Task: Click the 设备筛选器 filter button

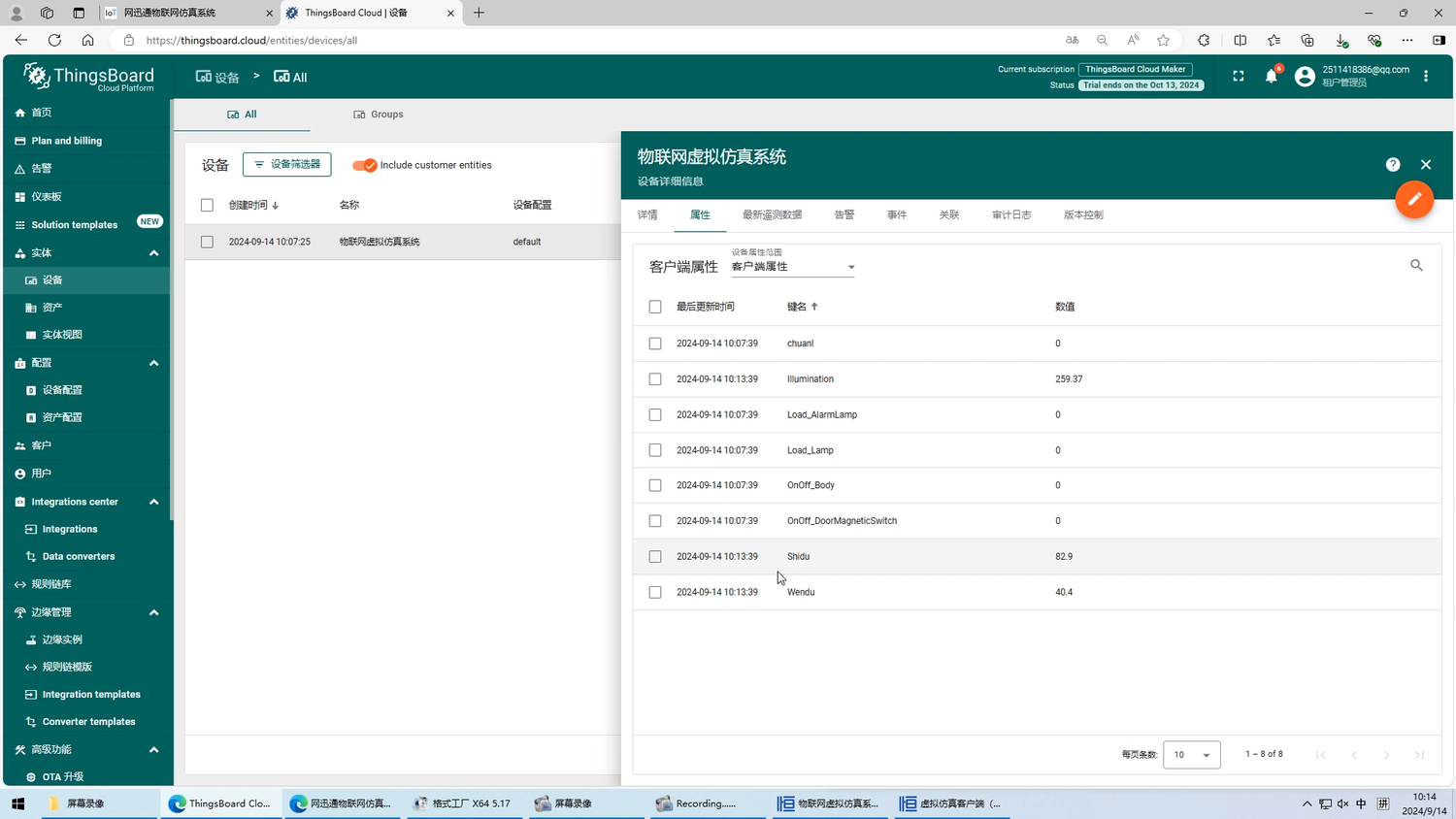Action: pos(286,165)
